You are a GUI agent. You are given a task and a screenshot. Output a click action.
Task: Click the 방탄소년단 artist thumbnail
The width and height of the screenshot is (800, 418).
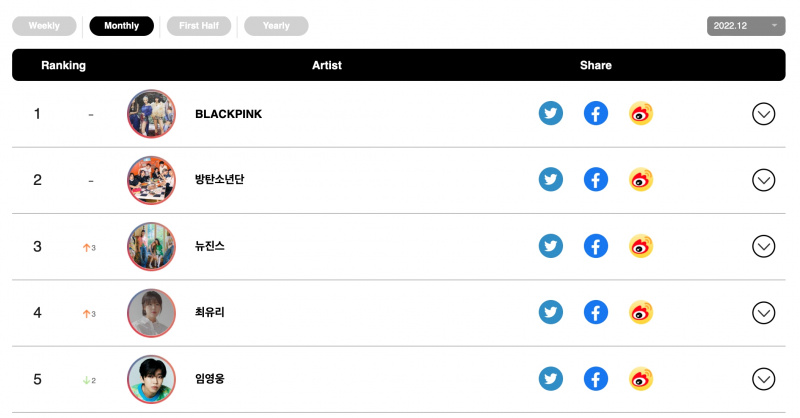click(151, 180)
